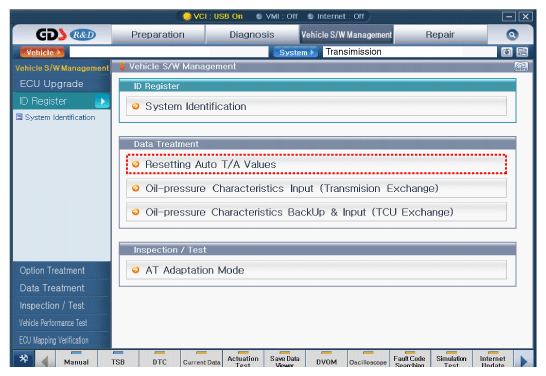Click the magnifier search icon
The height and width of the screenshot is (376, 546).
click(x=512, y=34)
